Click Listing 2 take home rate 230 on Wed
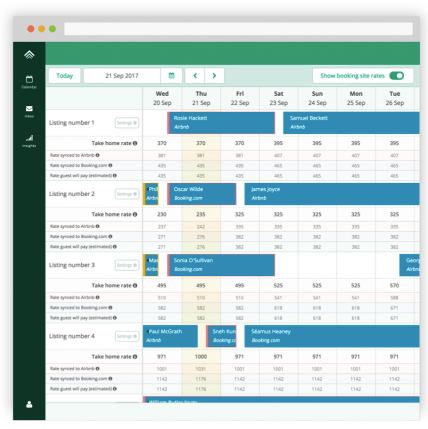 [x=162, y=214]
